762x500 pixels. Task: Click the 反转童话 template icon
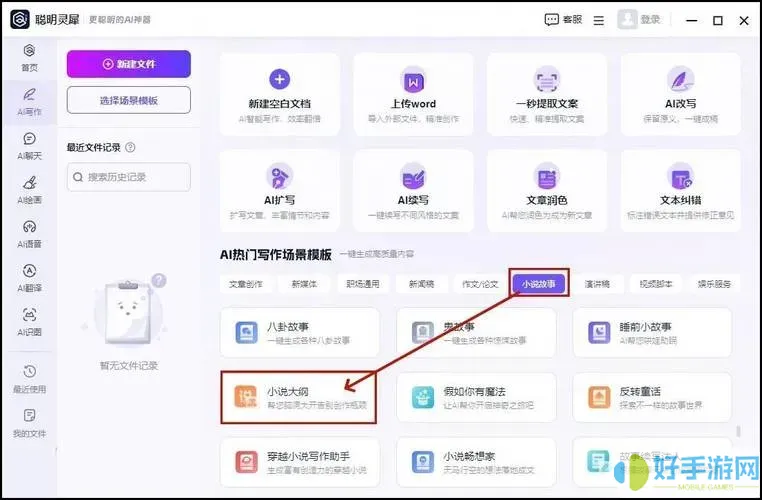599,397
